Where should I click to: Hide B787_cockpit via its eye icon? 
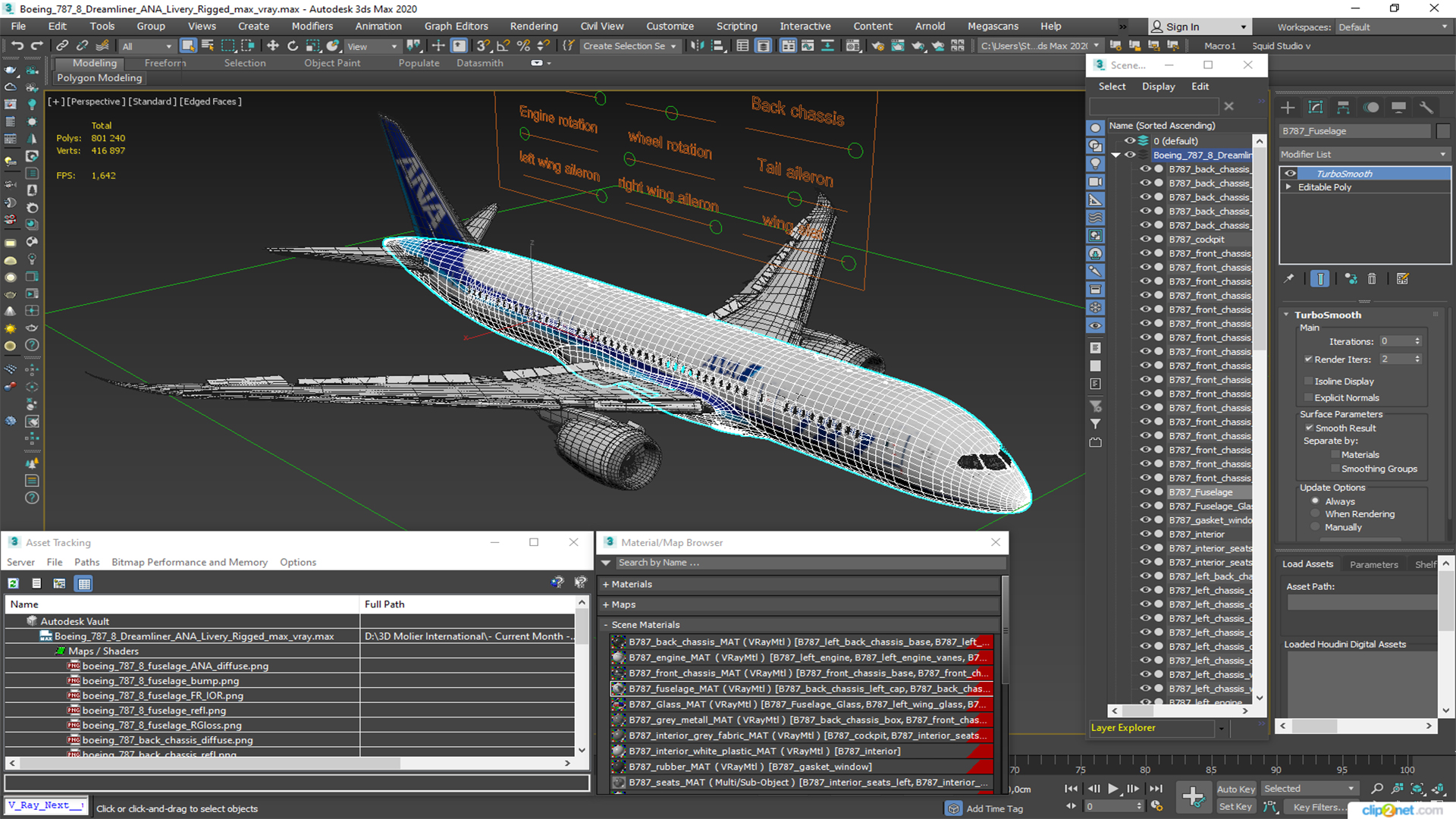pos(1145,240)
